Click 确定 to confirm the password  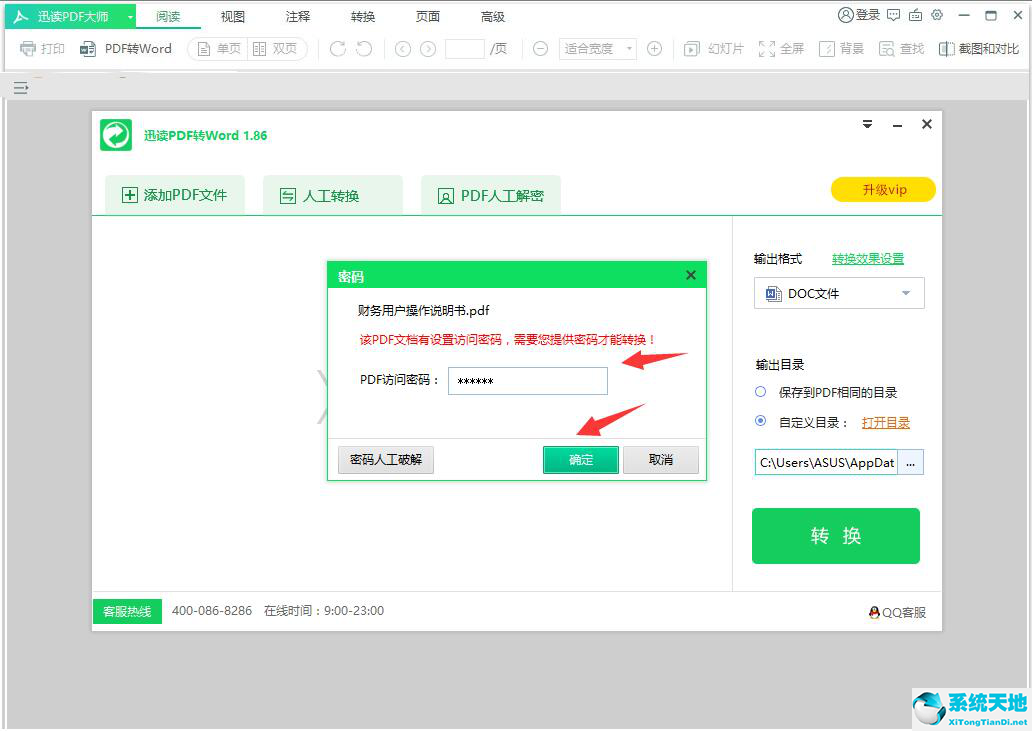coord(580,460)
